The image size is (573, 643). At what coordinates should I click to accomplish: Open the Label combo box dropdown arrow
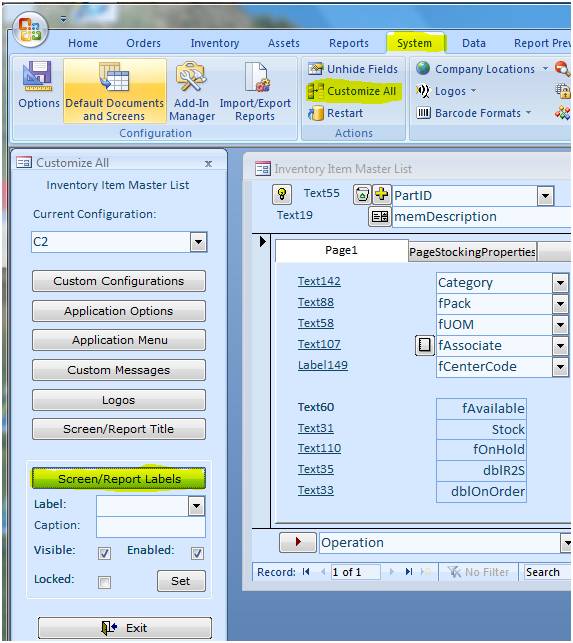pyautogui.click(x=196, y=506)
